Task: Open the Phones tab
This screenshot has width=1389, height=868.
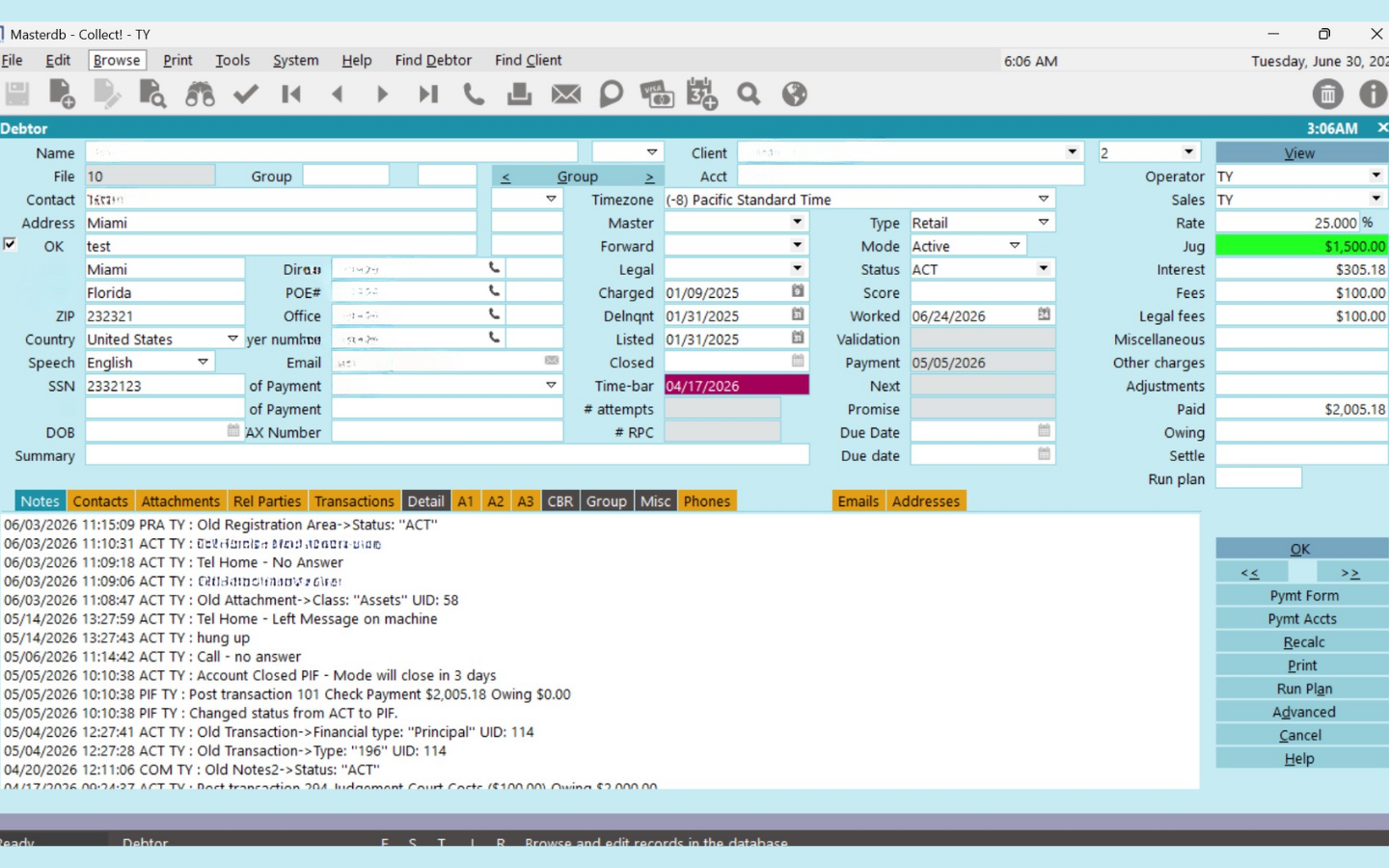Action: 707,501
